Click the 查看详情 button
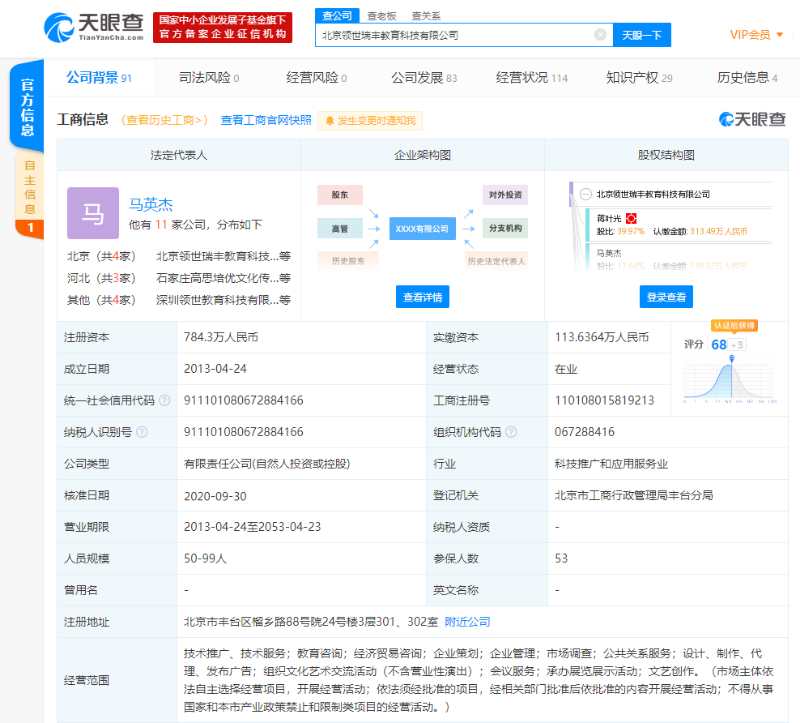Screen dimensions: 800x723 point(422,297)
